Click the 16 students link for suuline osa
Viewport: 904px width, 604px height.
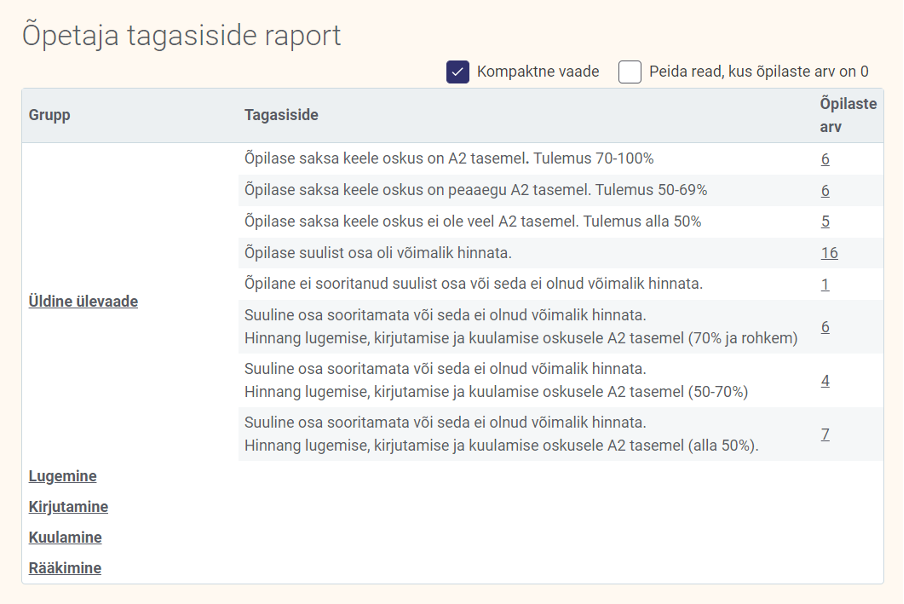tap(829, 253)
